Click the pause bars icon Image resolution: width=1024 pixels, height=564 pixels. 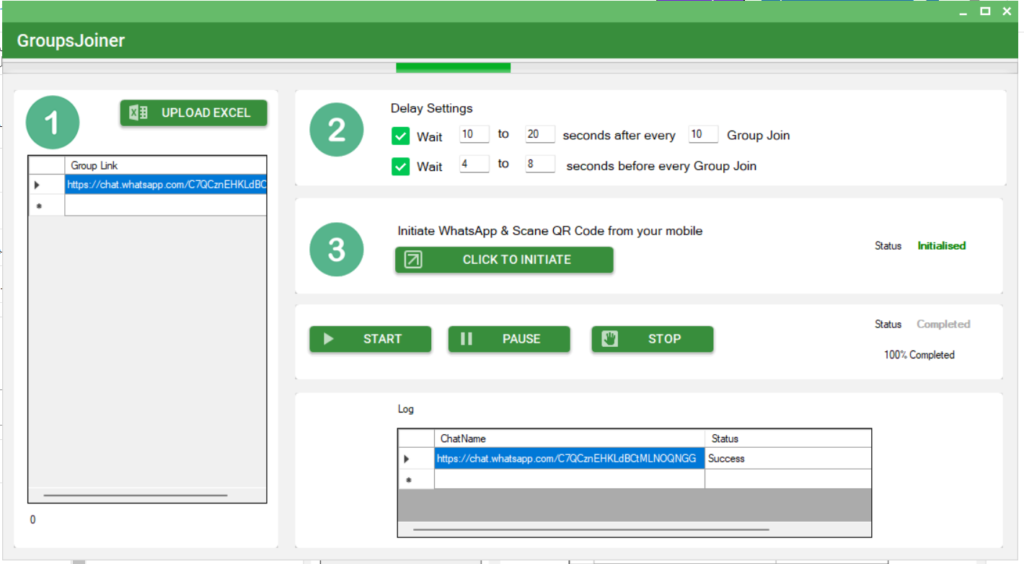click(466, 339)
